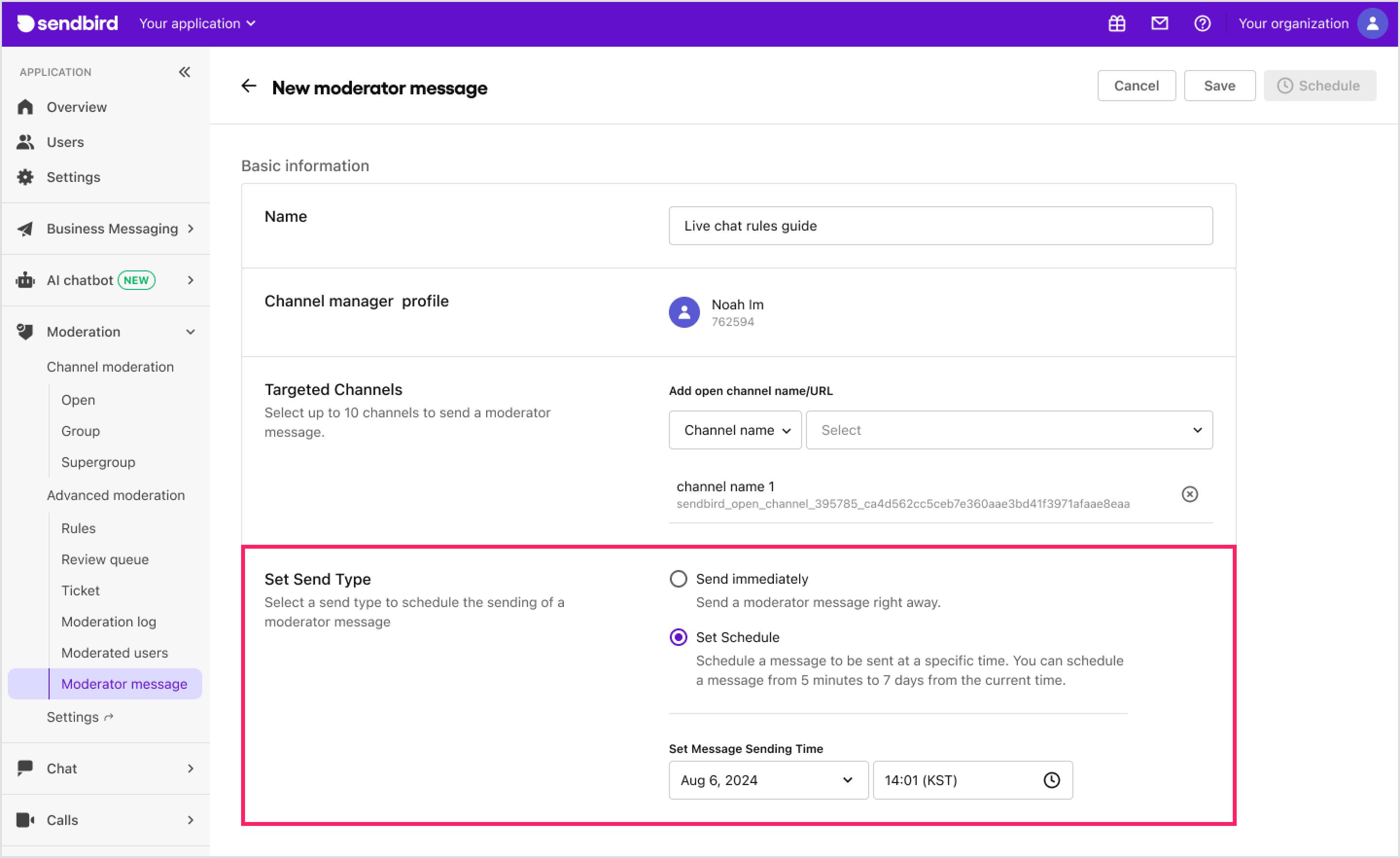
Task: Open Your application dropdown
Action: [x=197, y=23]
